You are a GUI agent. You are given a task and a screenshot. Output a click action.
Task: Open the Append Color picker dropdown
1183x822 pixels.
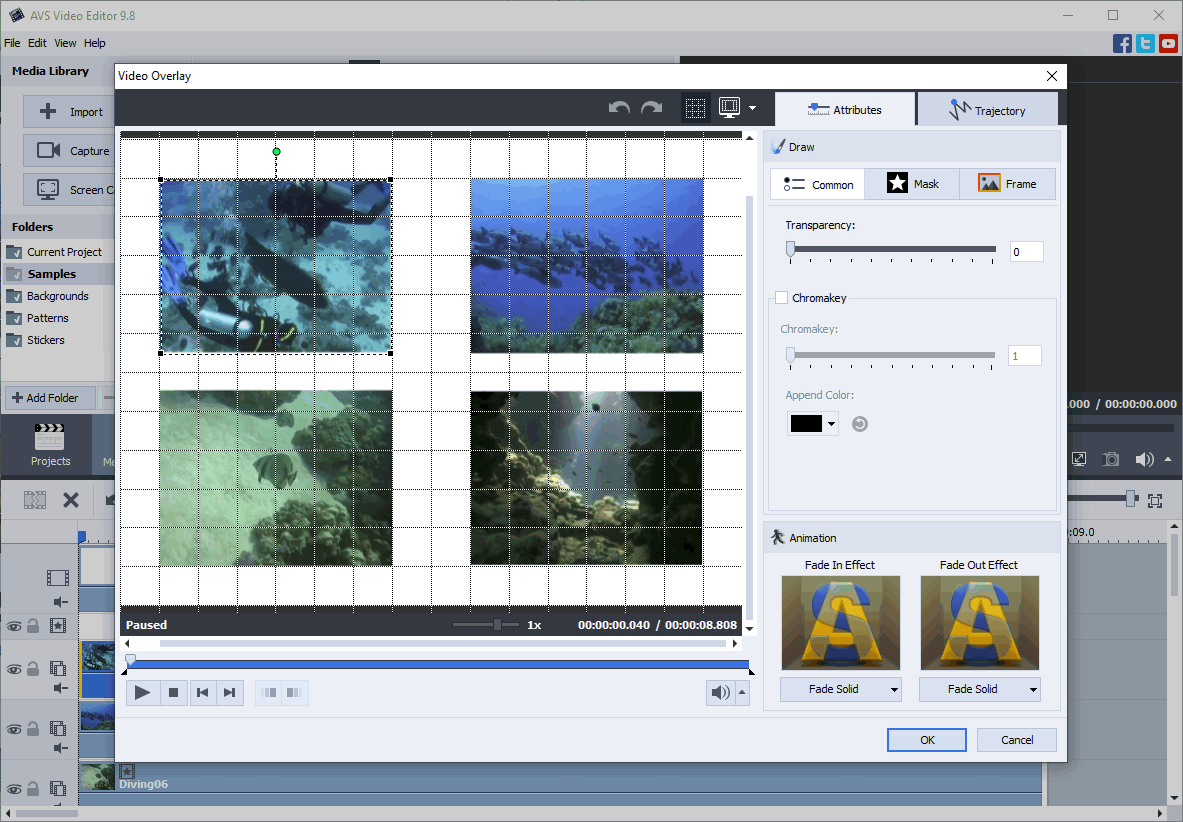[x=831, y=423]
